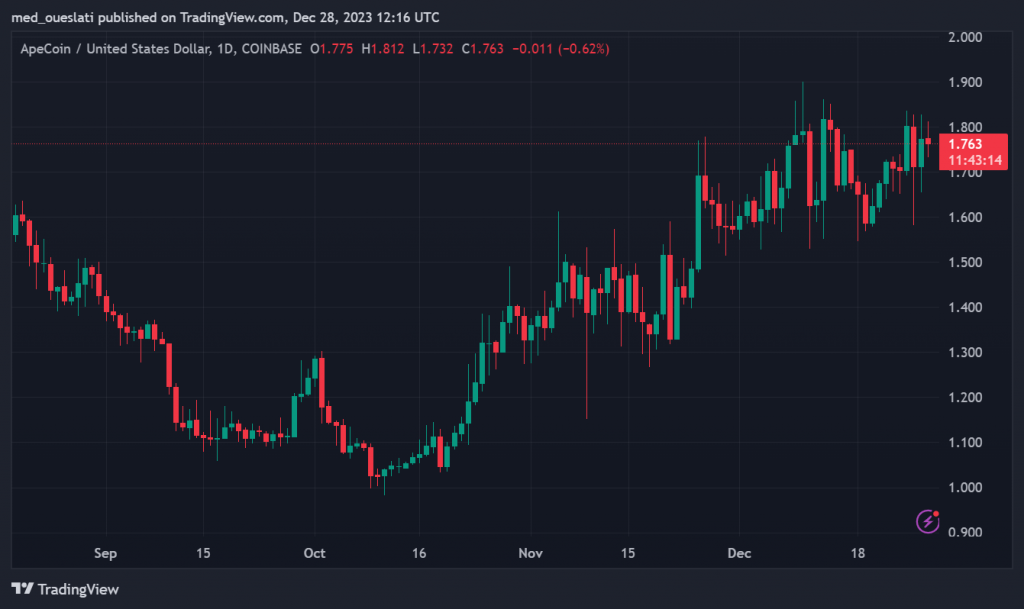Click the 2.000 price scale label

963,37
